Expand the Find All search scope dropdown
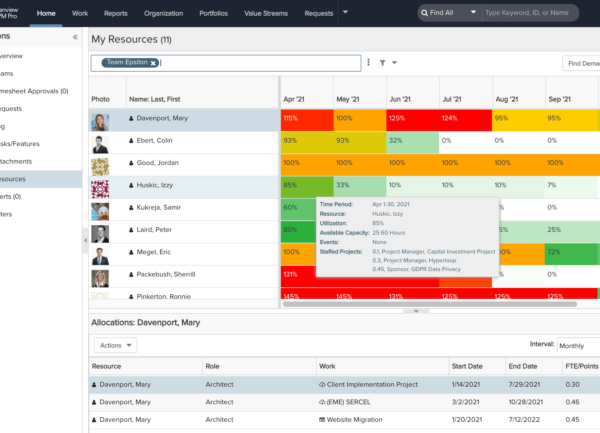 447,14
